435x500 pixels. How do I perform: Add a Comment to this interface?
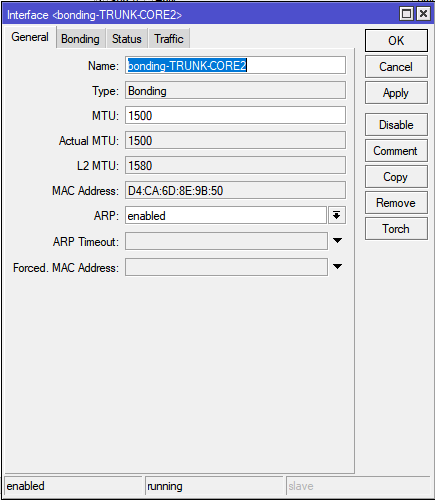[x=396, y=151]
